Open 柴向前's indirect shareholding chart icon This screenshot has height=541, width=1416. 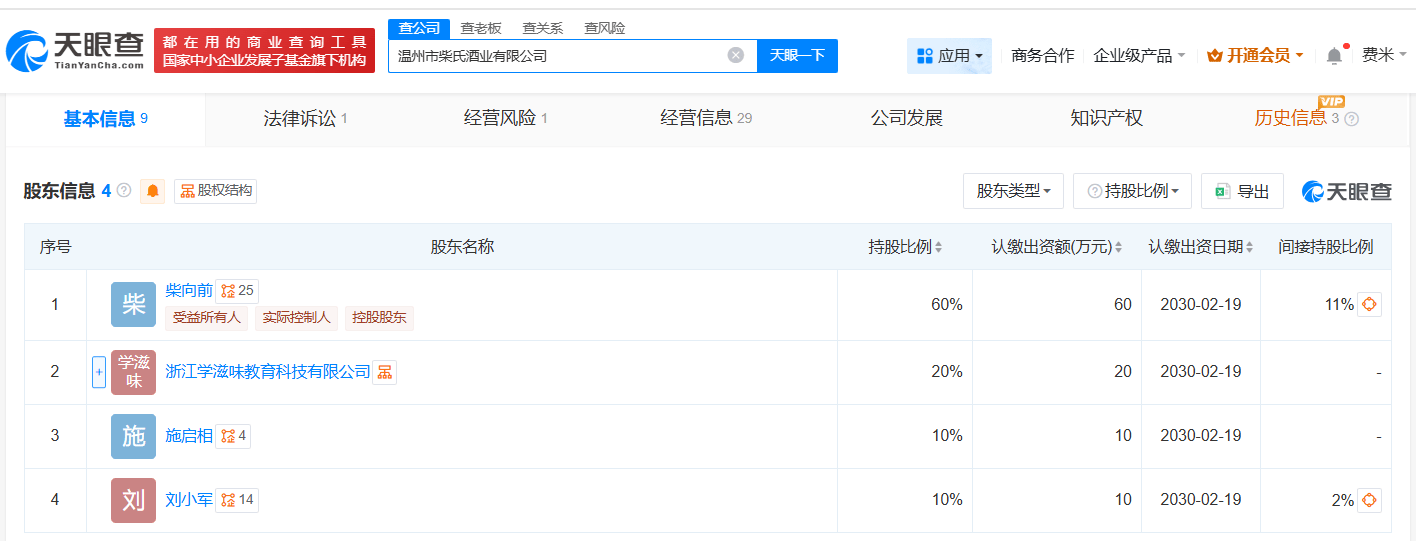pyautogui.click(x=1369, y=304)
